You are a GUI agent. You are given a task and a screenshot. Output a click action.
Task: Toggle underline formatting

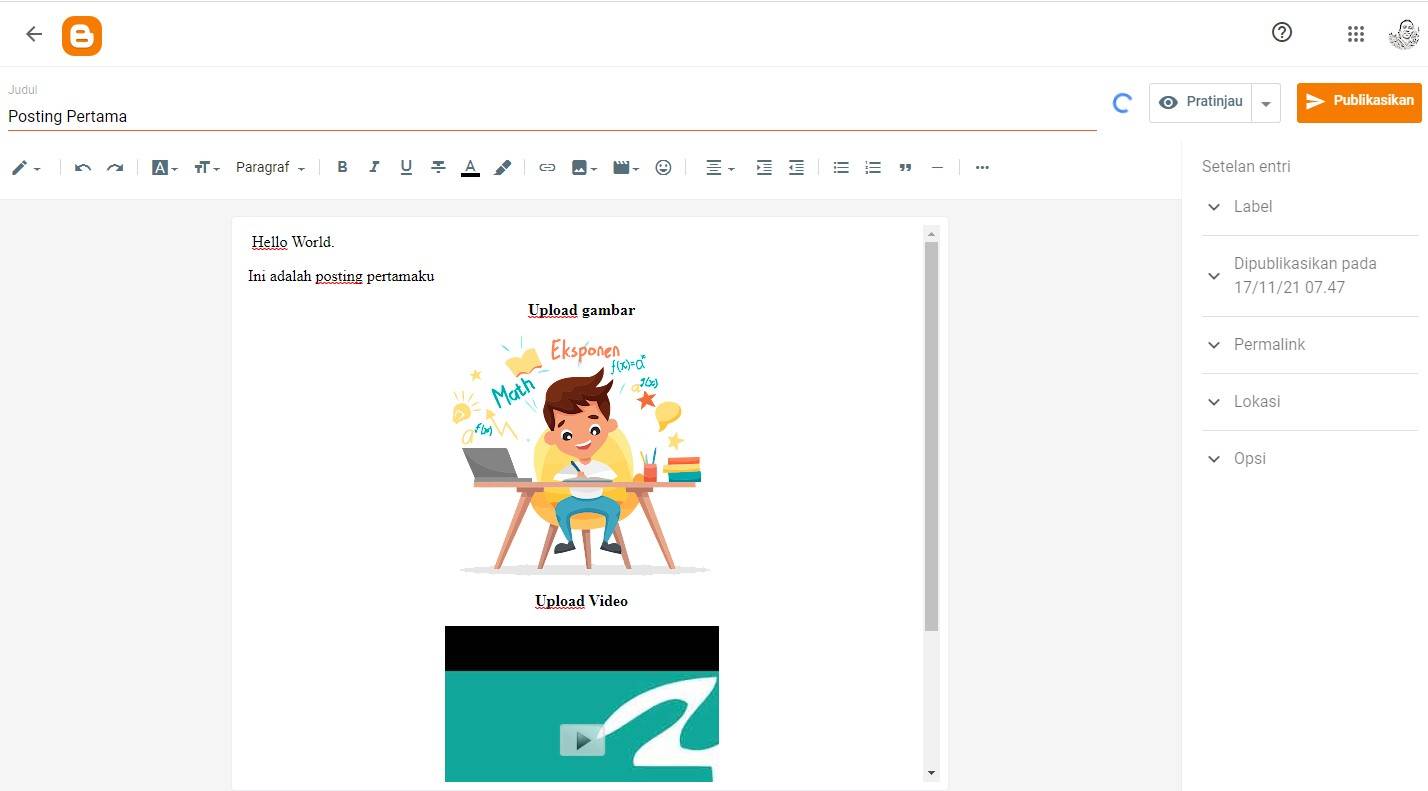[406, 168]
